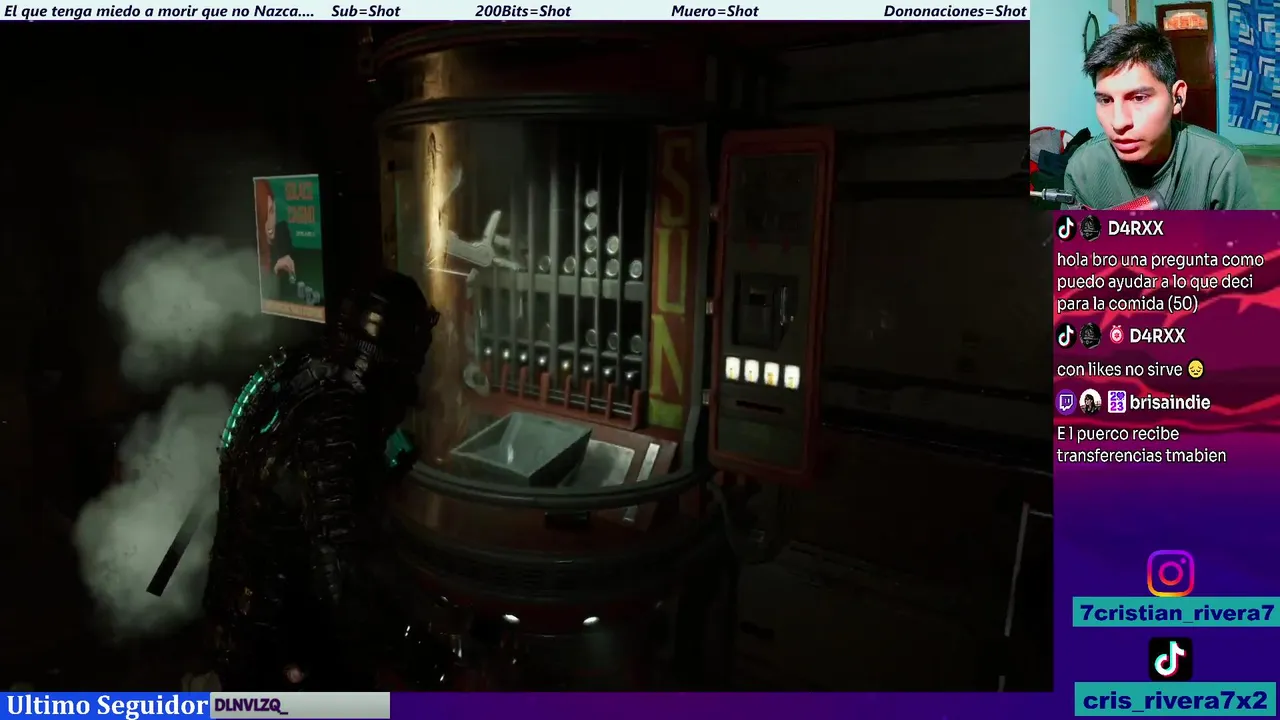Click the "Sub=Shot" banner text

(365, 11)
